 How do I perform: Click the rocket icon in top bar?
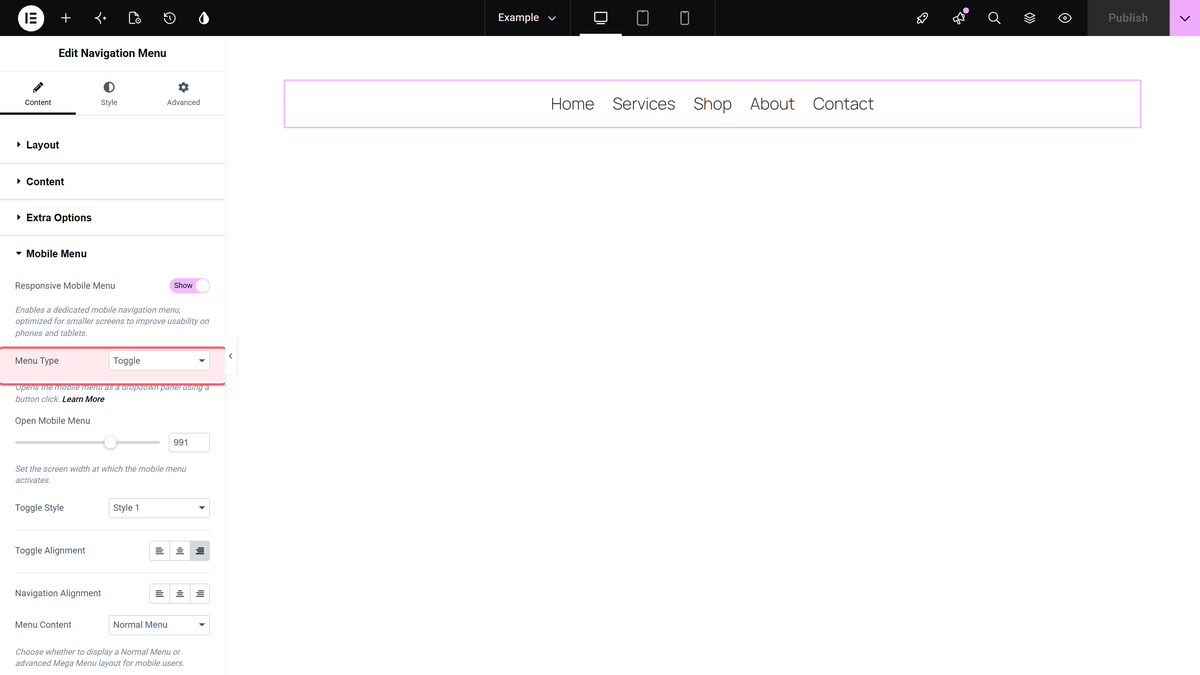tap(923, 18)
